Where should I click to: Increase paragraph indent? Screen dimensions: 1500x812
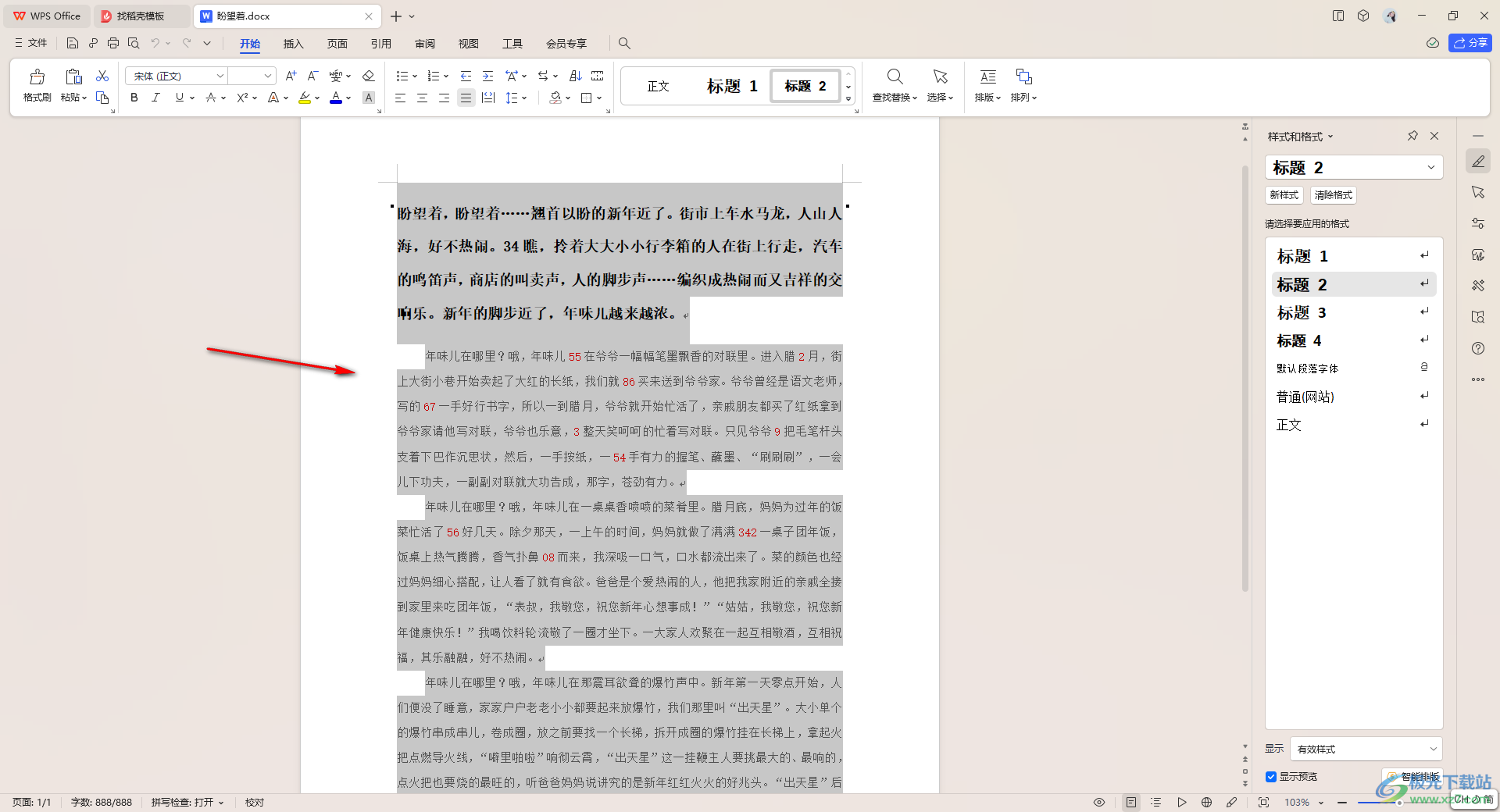tap(487, 76)
